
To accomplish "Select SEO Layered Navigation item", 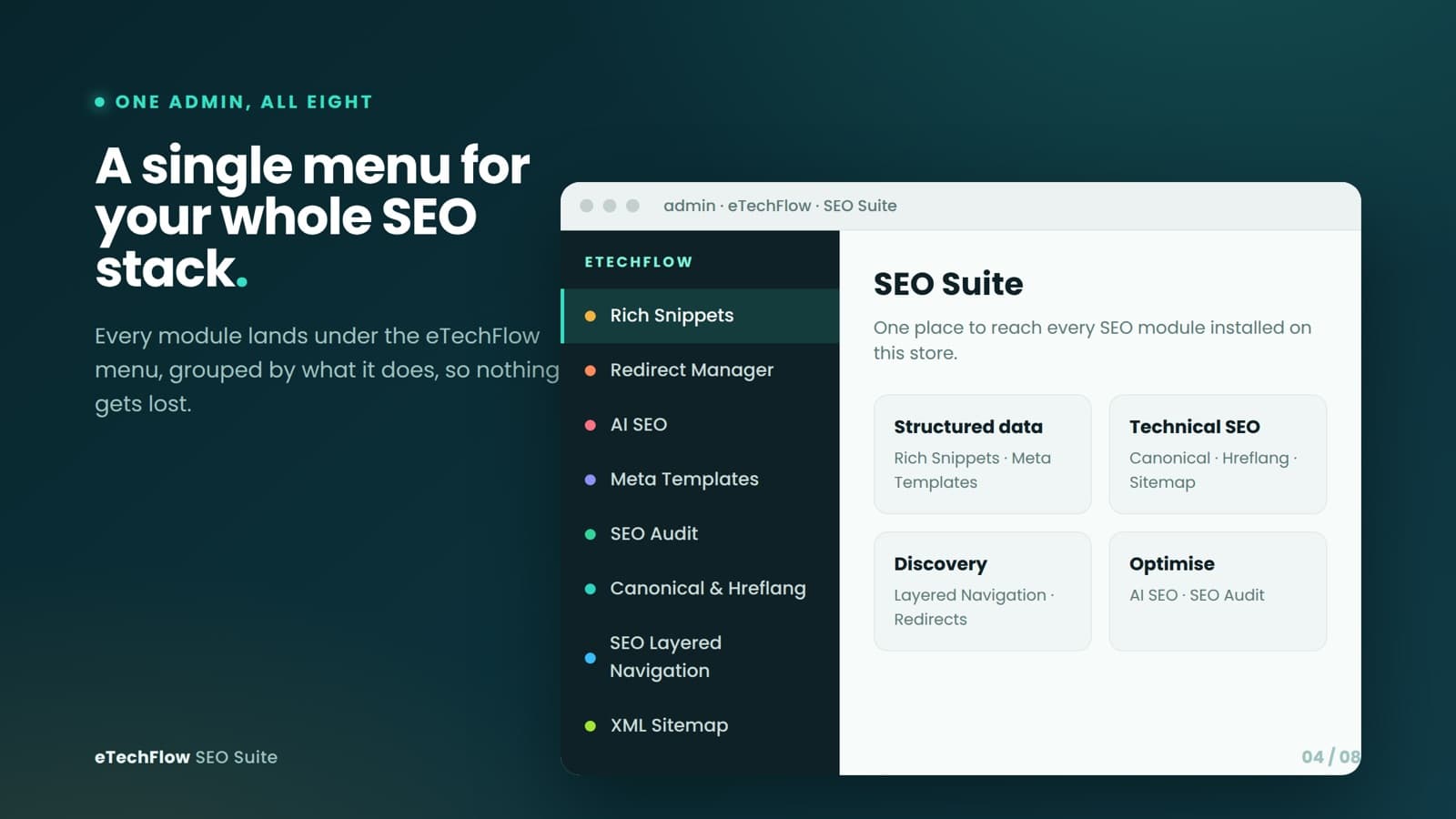I will [701, 657].
